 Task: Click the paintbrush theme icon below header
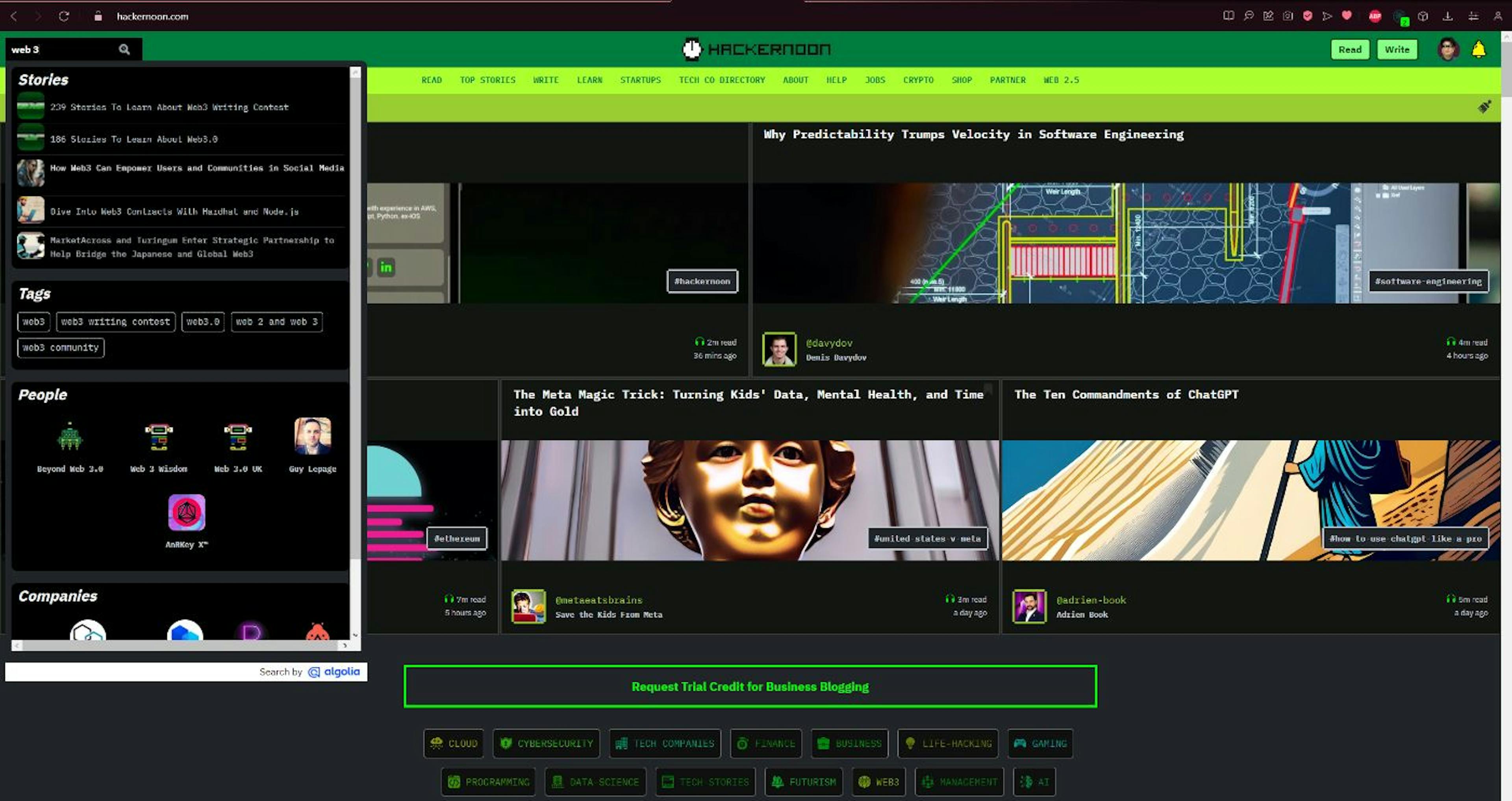[1484, 107]
